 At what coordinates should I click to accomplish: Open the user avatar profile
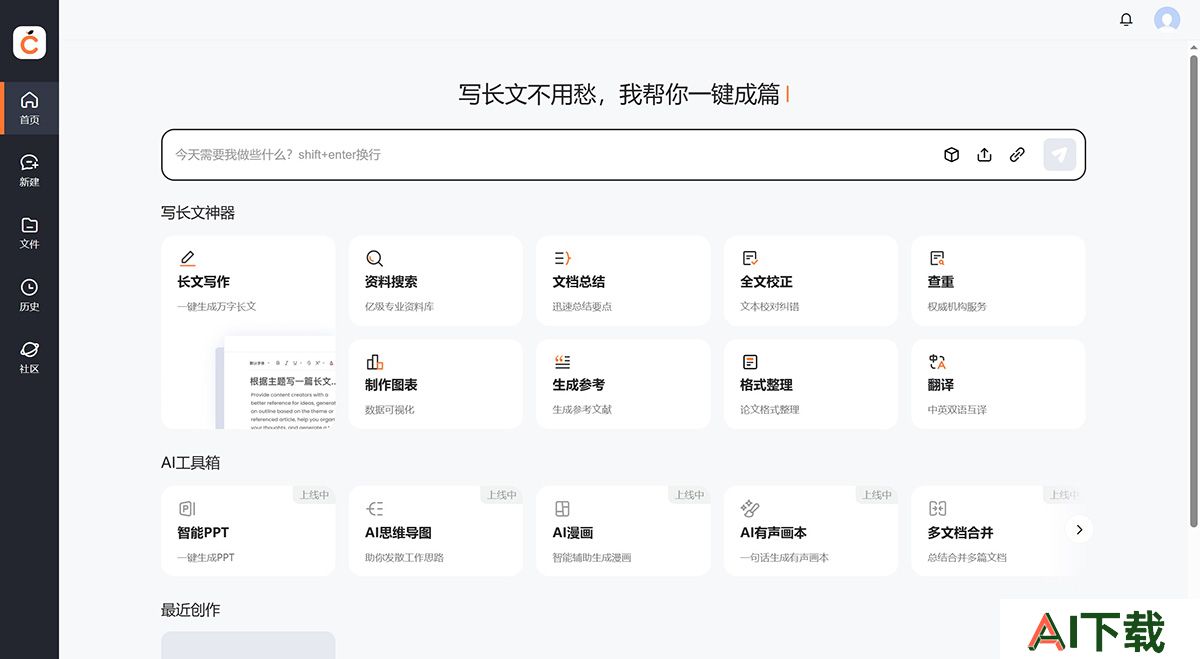(x=1166, y=19)
